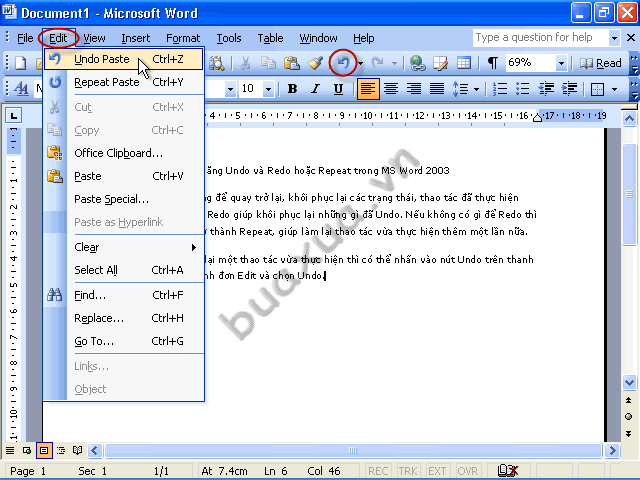The width and height of the screenshot is (640, 480).
Task: Select the Format Painter brush icon
Action: 315,63
